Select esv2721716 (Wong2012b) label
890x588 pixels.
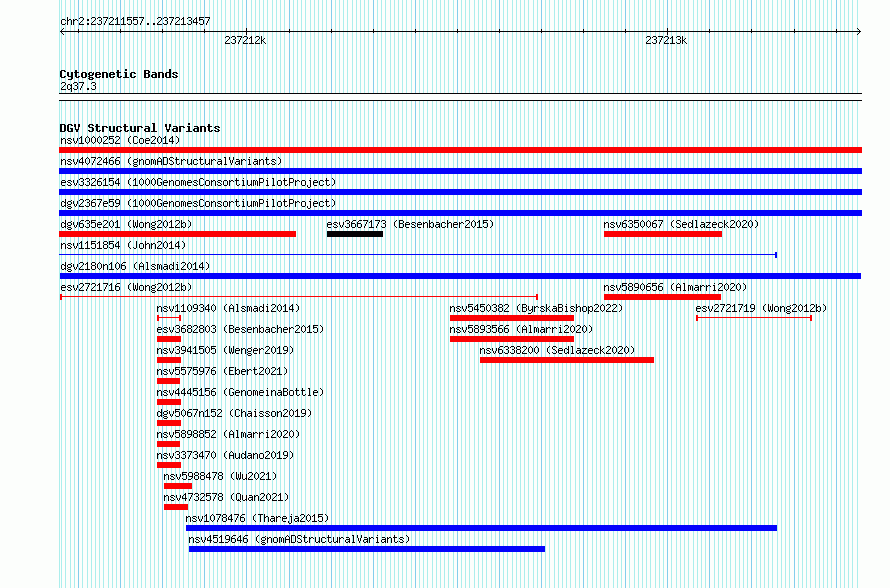coord(126,287)
